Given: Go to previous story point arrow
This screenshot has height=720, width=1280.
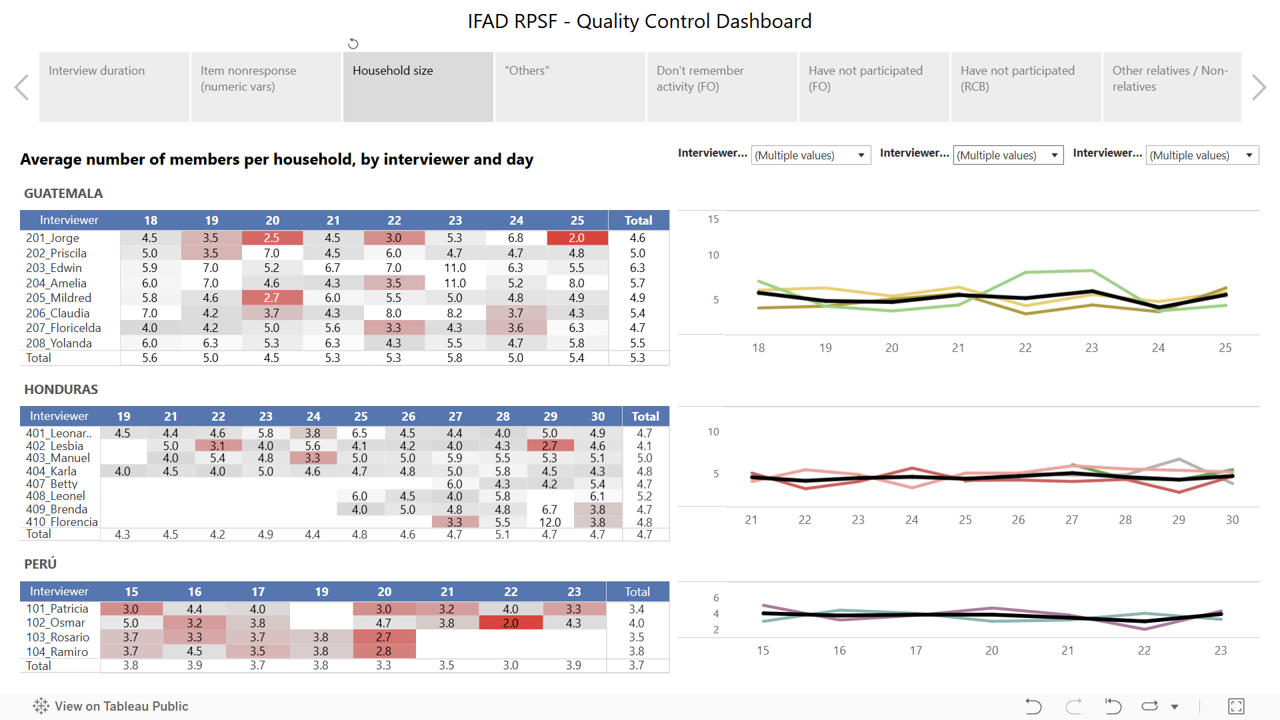Looking at the screenshot, I should tap(21, 87).
